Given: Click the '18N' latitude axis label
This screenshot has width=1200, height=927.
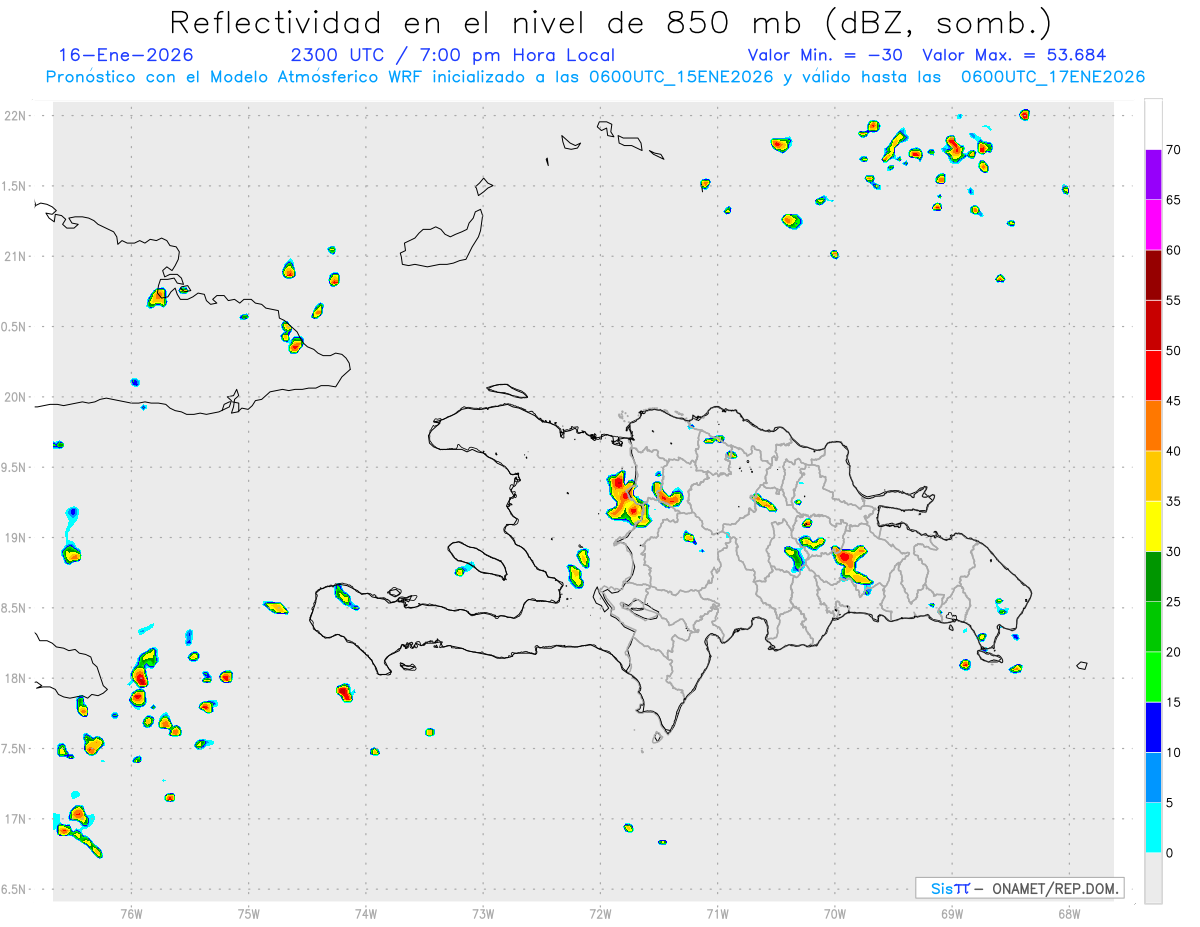Looking at the screenshot, I should tap(16, 679).
